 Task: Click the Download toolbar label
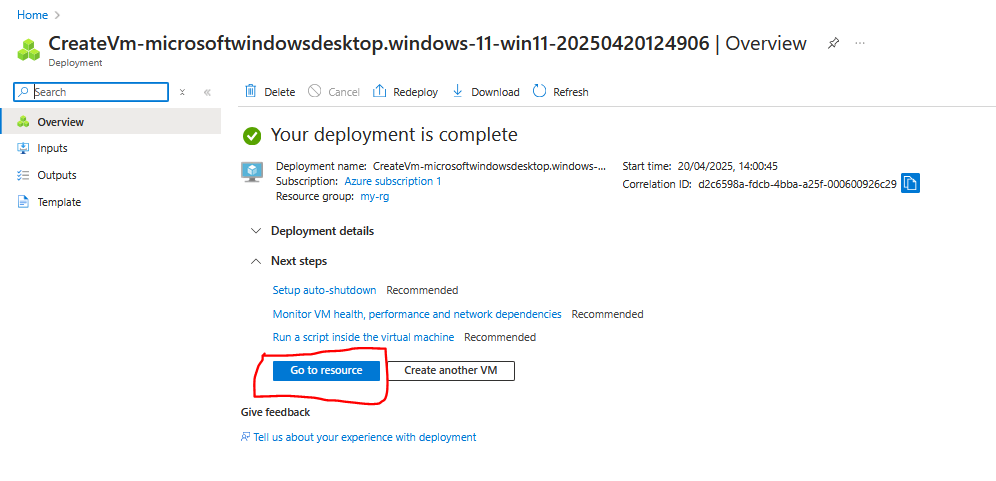click(495, 92)
